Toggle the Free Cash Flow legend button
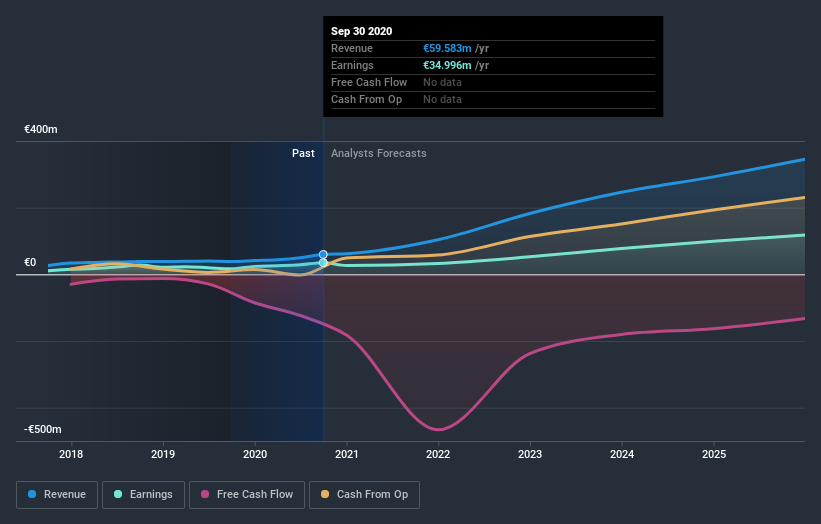821x524 pixels. point(247,495)
